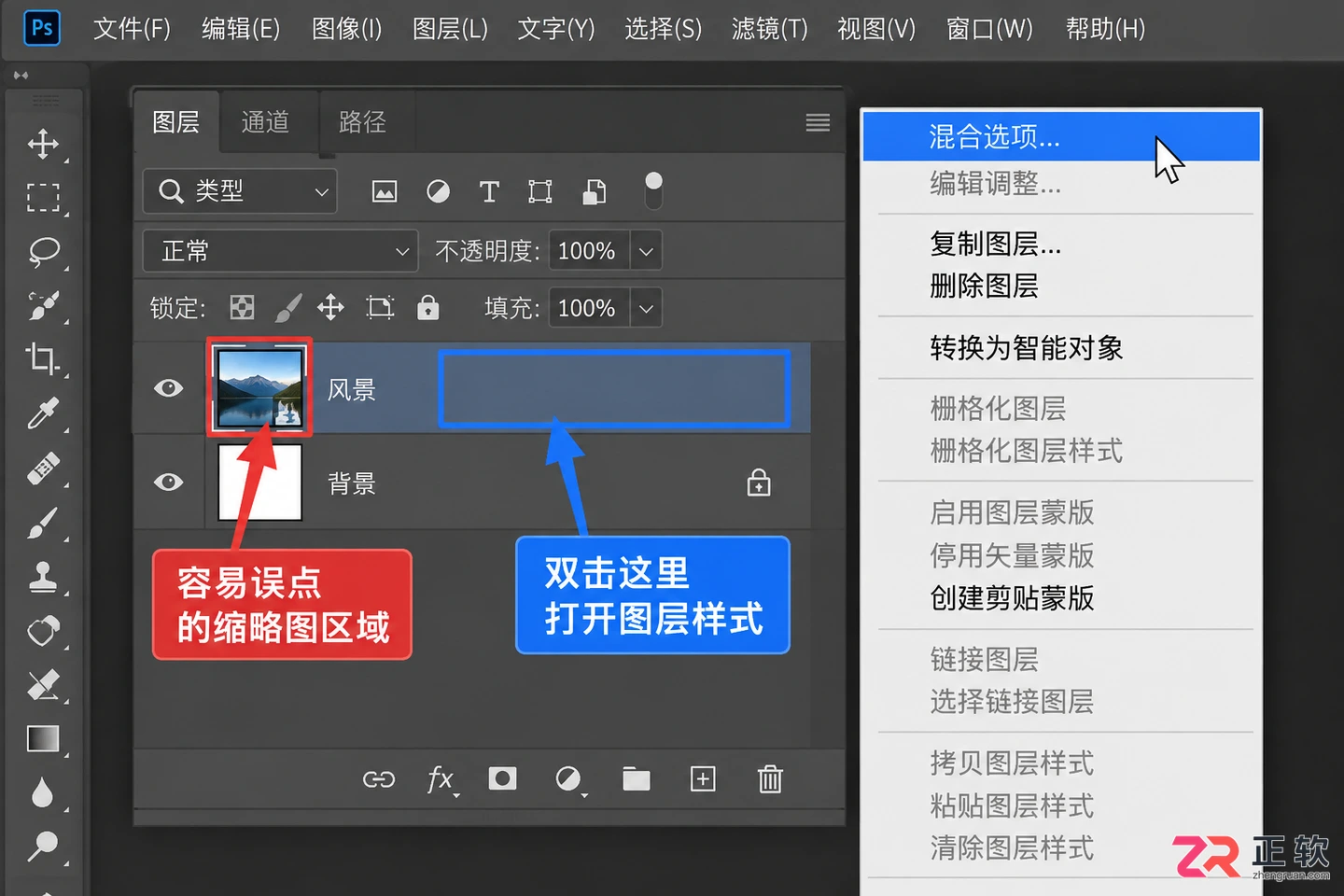Image resolution: width=1344 pixels, height=896 pixels.
Task: Select the Blur tool
Action: (x=43, y=793)
